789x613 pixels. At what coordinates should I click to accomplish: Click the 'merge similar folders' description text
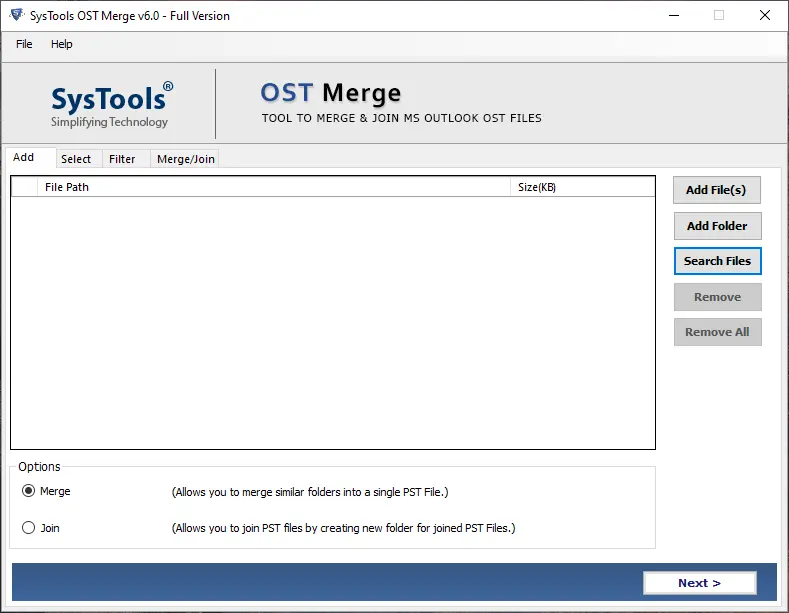pyautogui.click(x=310, y=492)
